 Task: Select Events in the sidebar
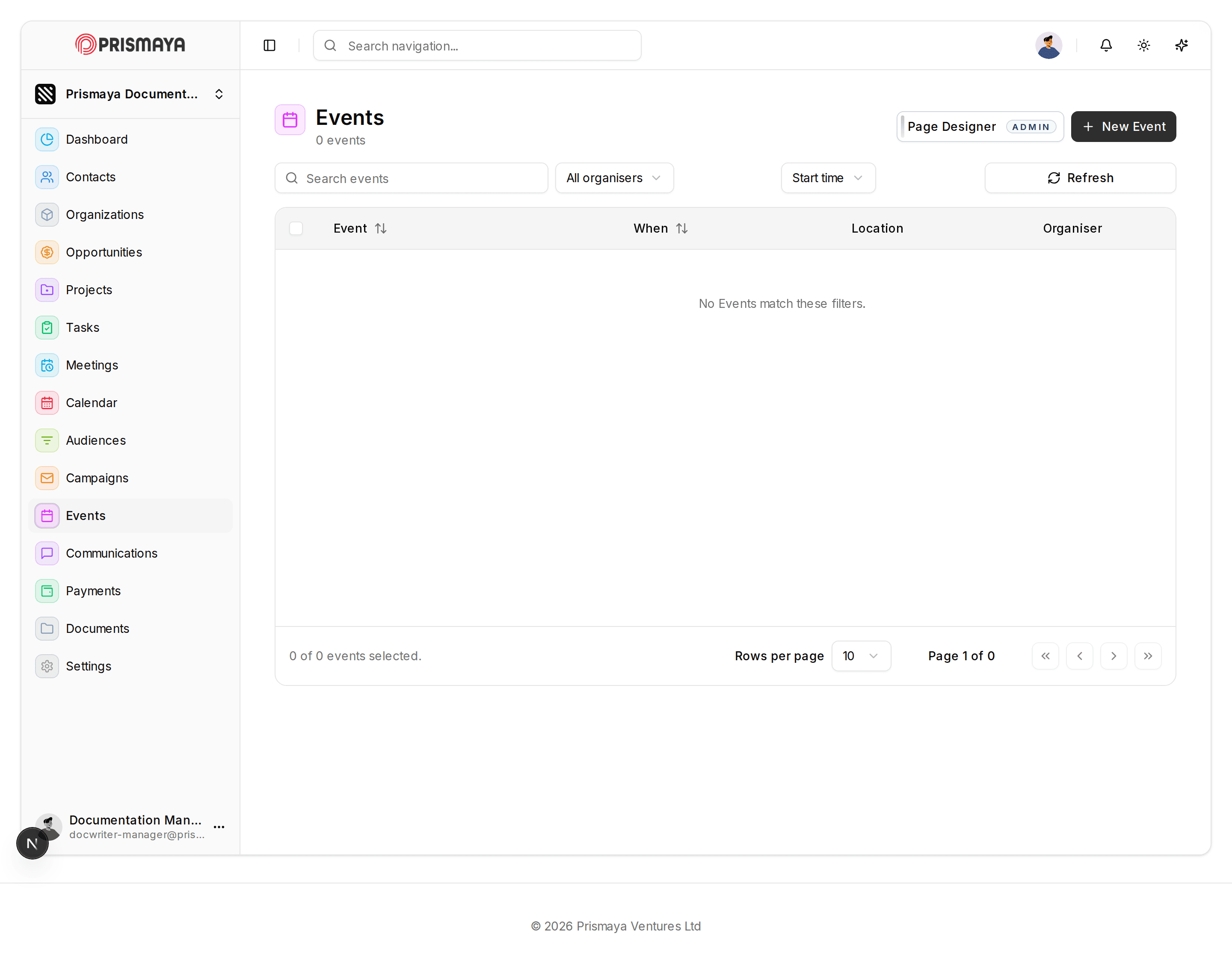[130, 516]
